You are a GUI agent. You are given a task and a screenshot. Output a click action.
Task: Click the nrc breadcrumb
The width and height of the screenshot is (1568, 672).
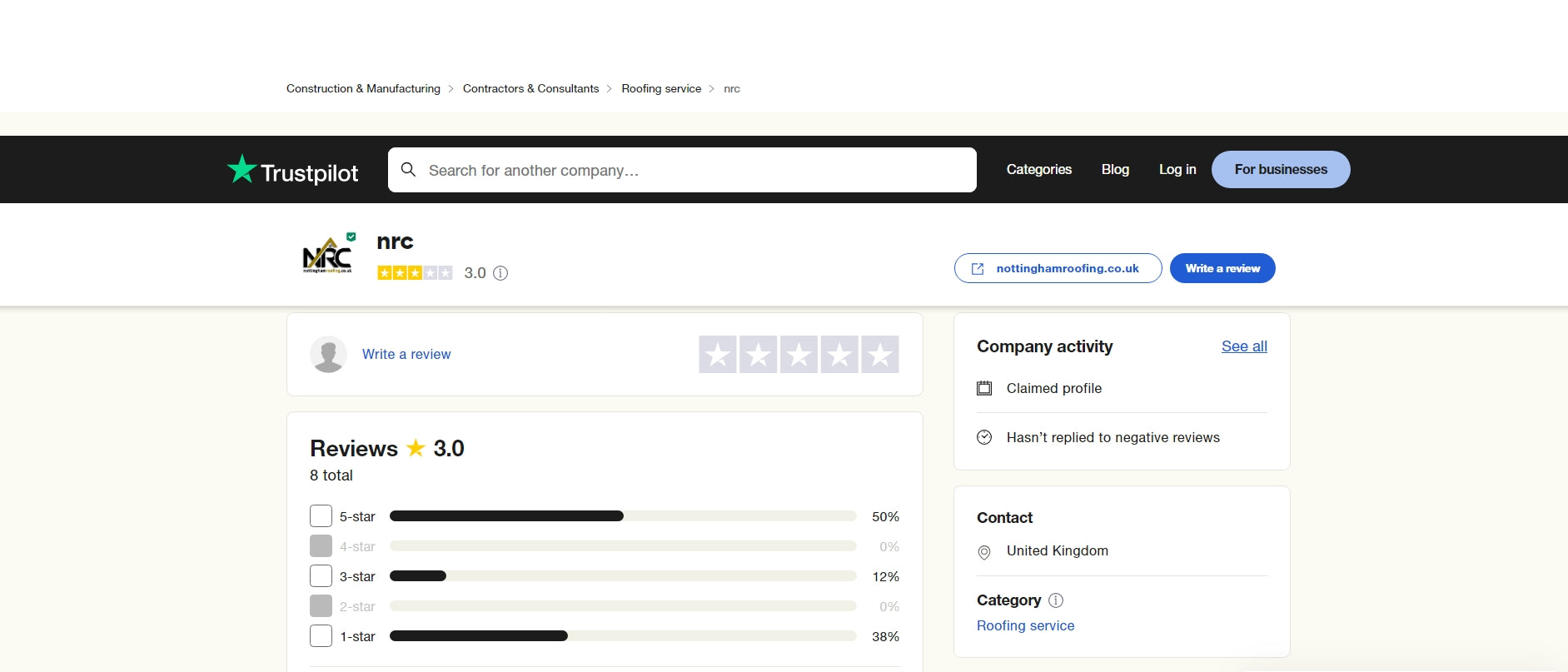click(x=732, y=88)
